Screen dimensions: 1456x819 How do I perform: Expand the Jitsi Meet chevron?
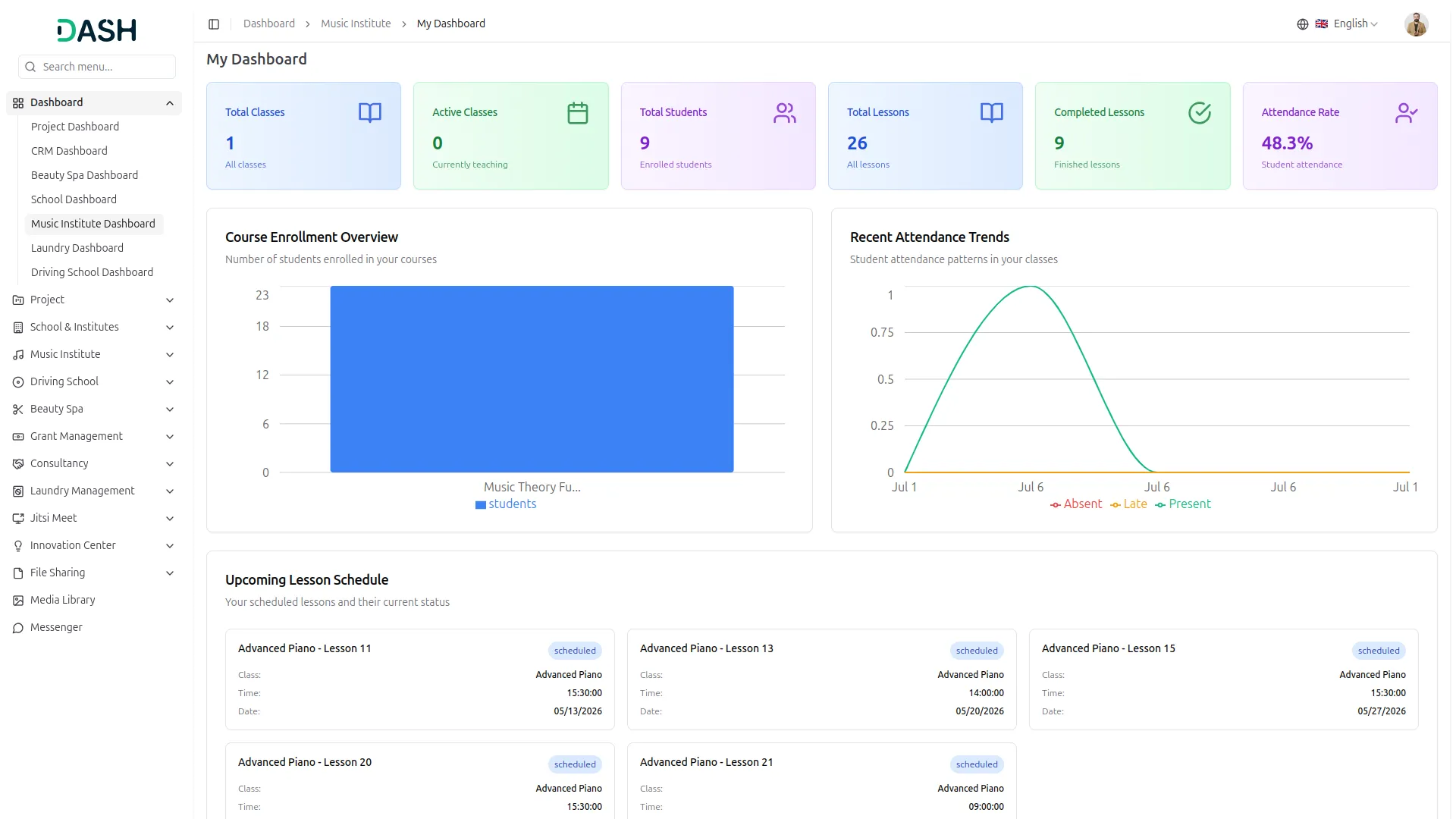click(170, 519)
